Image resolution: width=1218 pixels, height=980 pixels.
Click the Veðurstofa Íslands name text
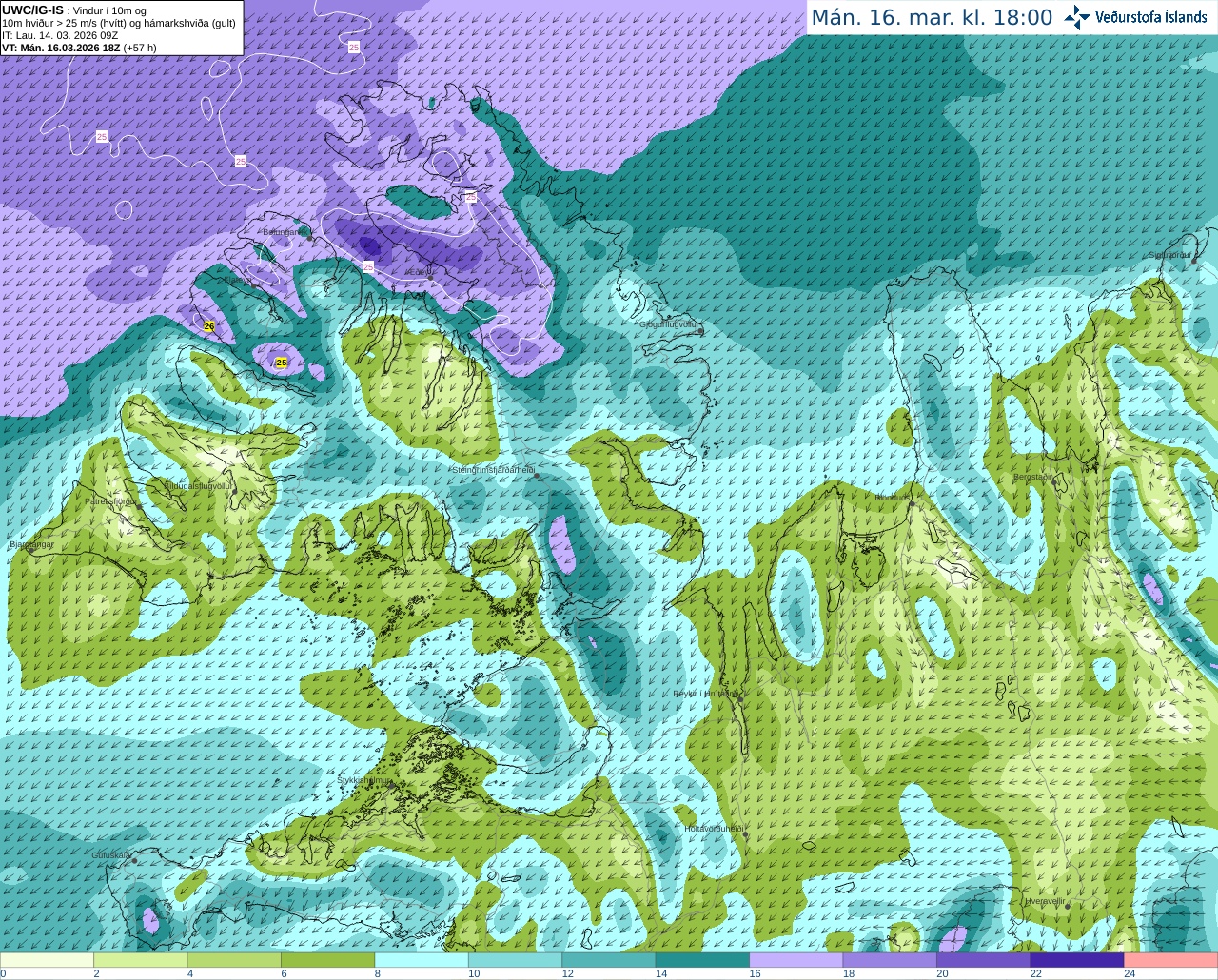[1151, 17]
